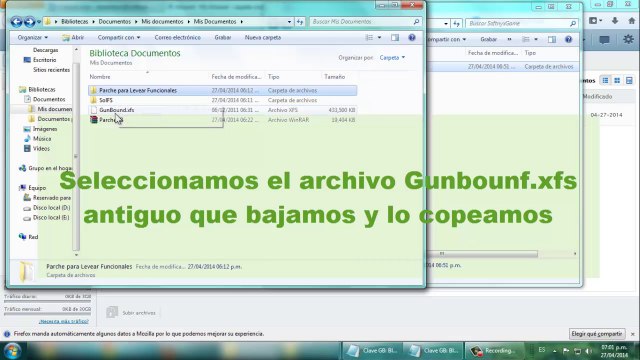640x360 pixels.
Task: Sort by Tamaño column header
Action: [x=335, y=77]
